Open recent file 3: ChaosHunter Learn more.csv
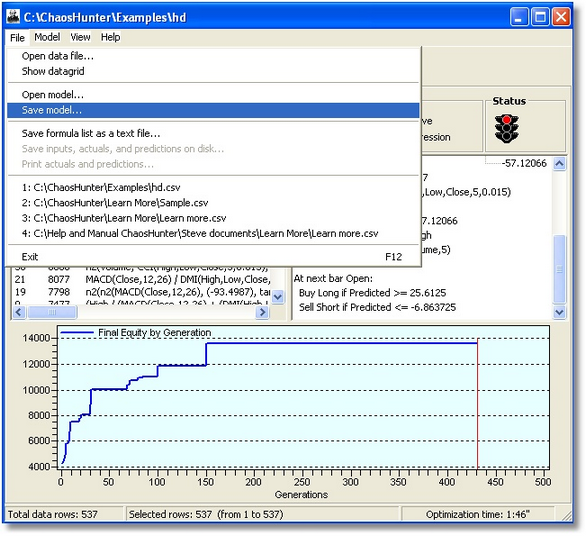Image resolution: width=586 pixels, height=536 pixels. [x=213, y=218]
